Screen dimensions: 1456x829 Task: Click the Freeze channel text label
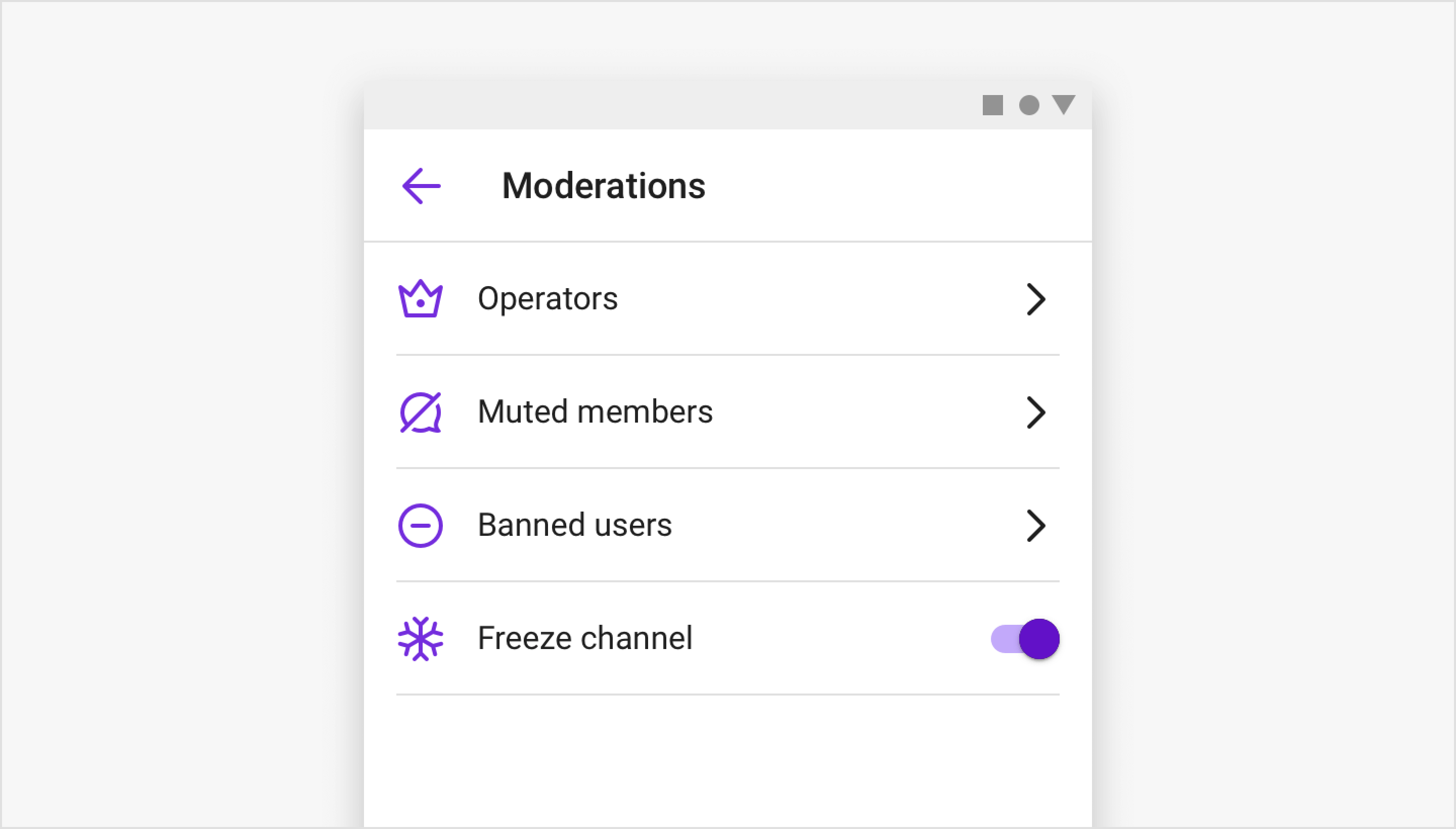(x=585, y=638)
